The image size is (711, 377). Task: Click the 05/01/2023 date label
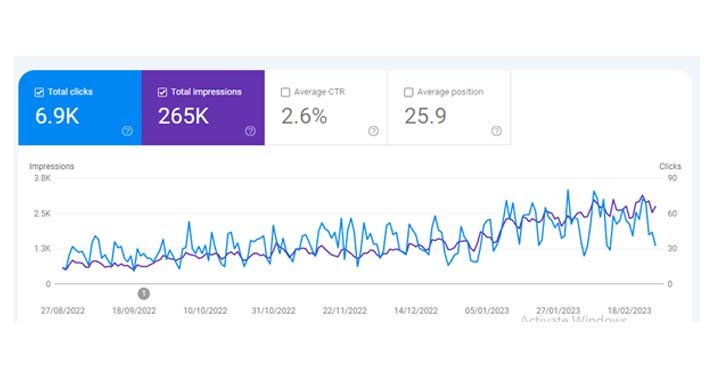pos(487,311)
